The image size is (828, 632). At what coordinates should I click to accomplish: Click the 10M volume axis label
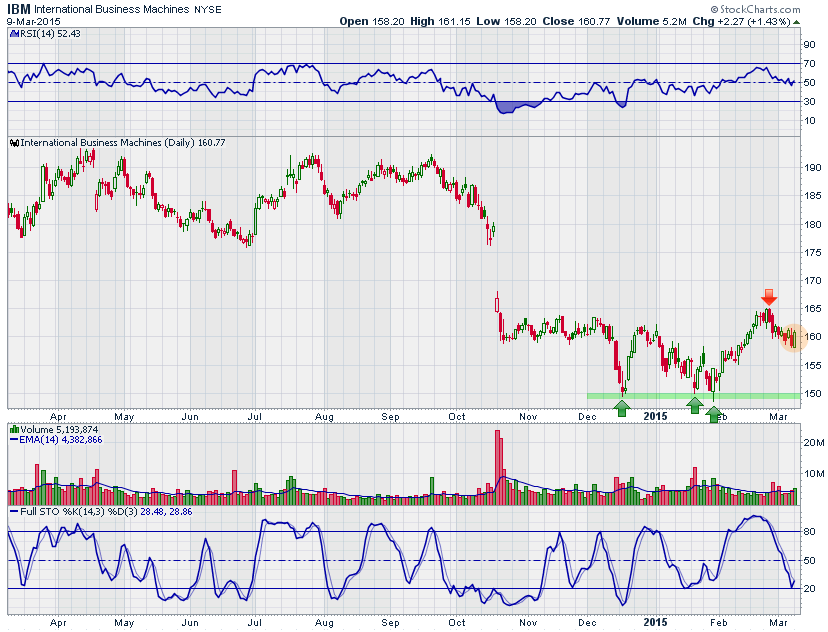coord(813,474)
